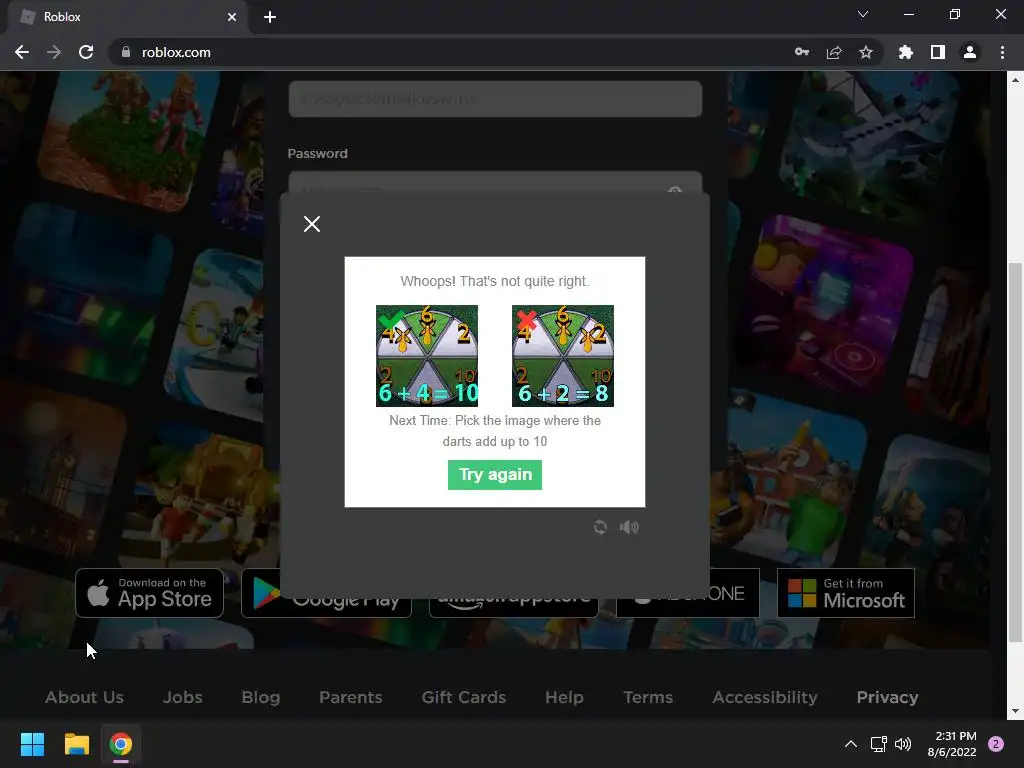Screen dimensions: 1024x768
Task: Select the incorrect dart image 6+2=8
Action: click(563, 356)
